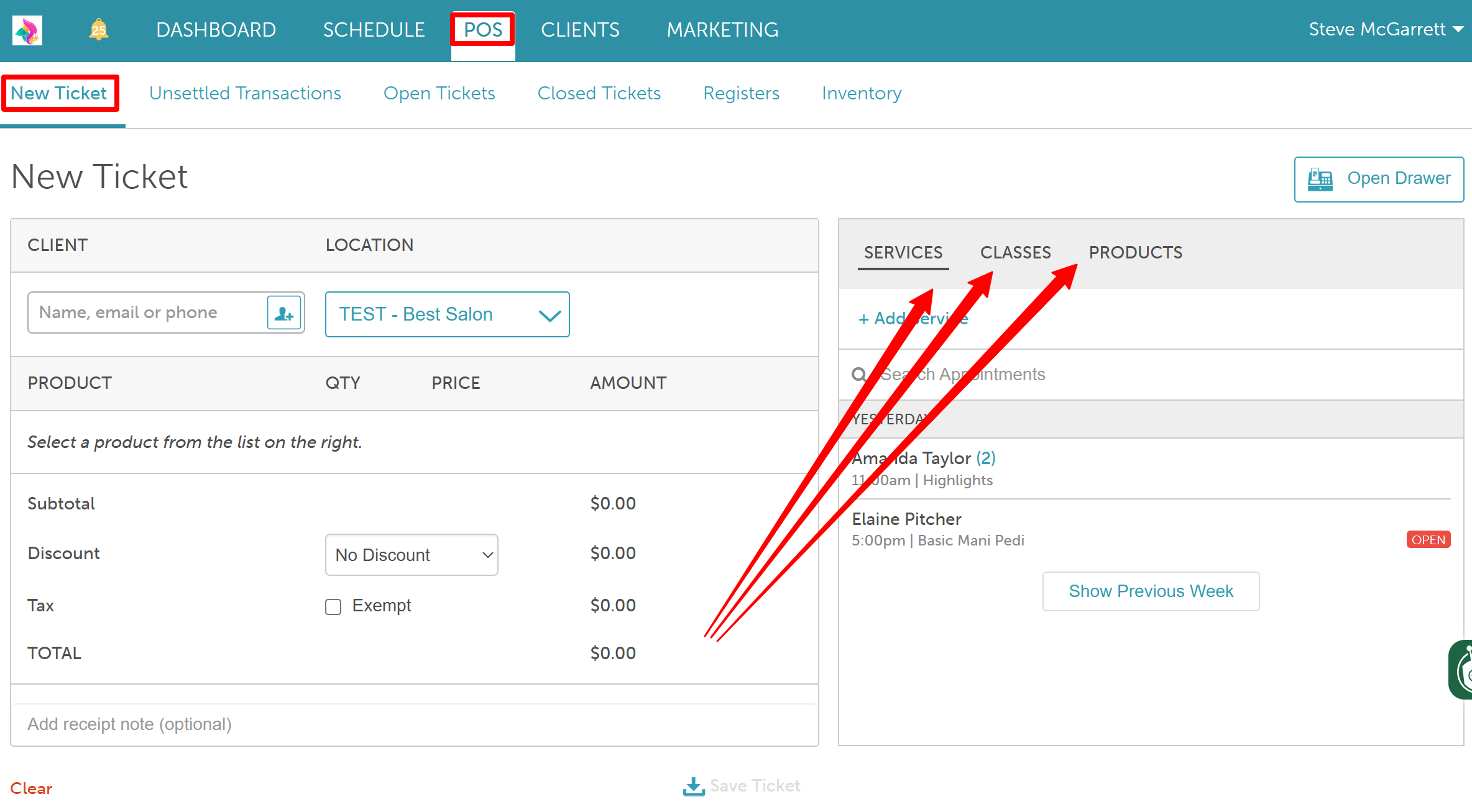Open the notifications bell icon

coord(98,30)
